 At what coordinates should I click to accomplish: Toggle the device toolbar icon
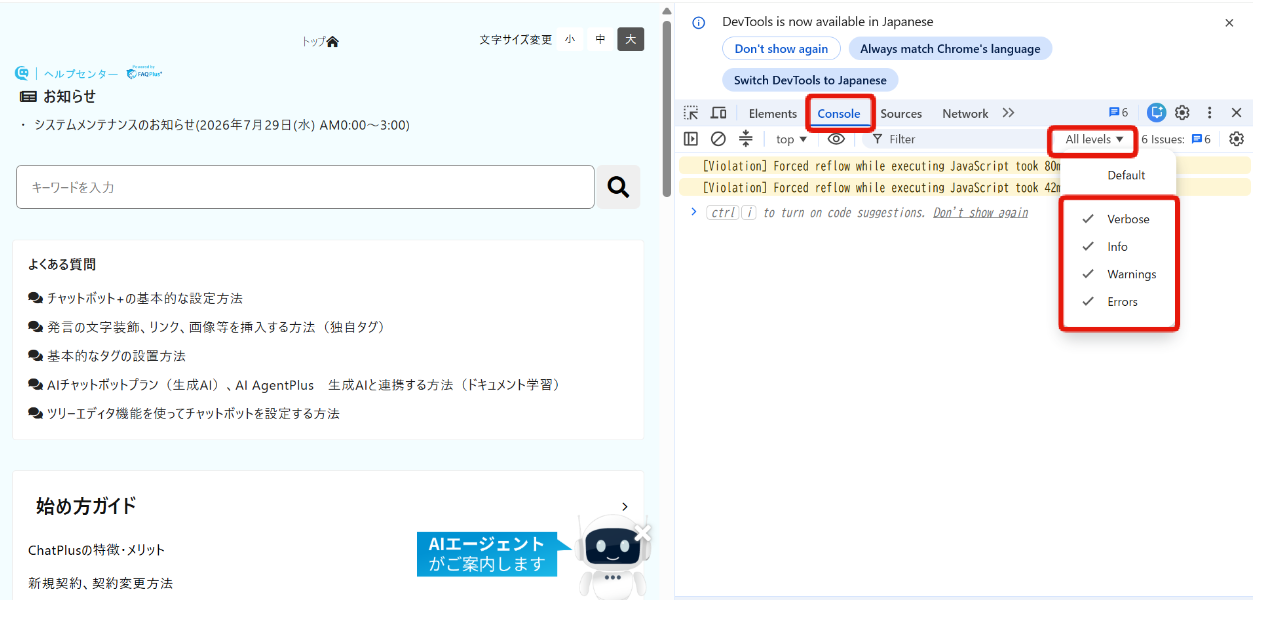pyautogui.click(x=718, y=113)
